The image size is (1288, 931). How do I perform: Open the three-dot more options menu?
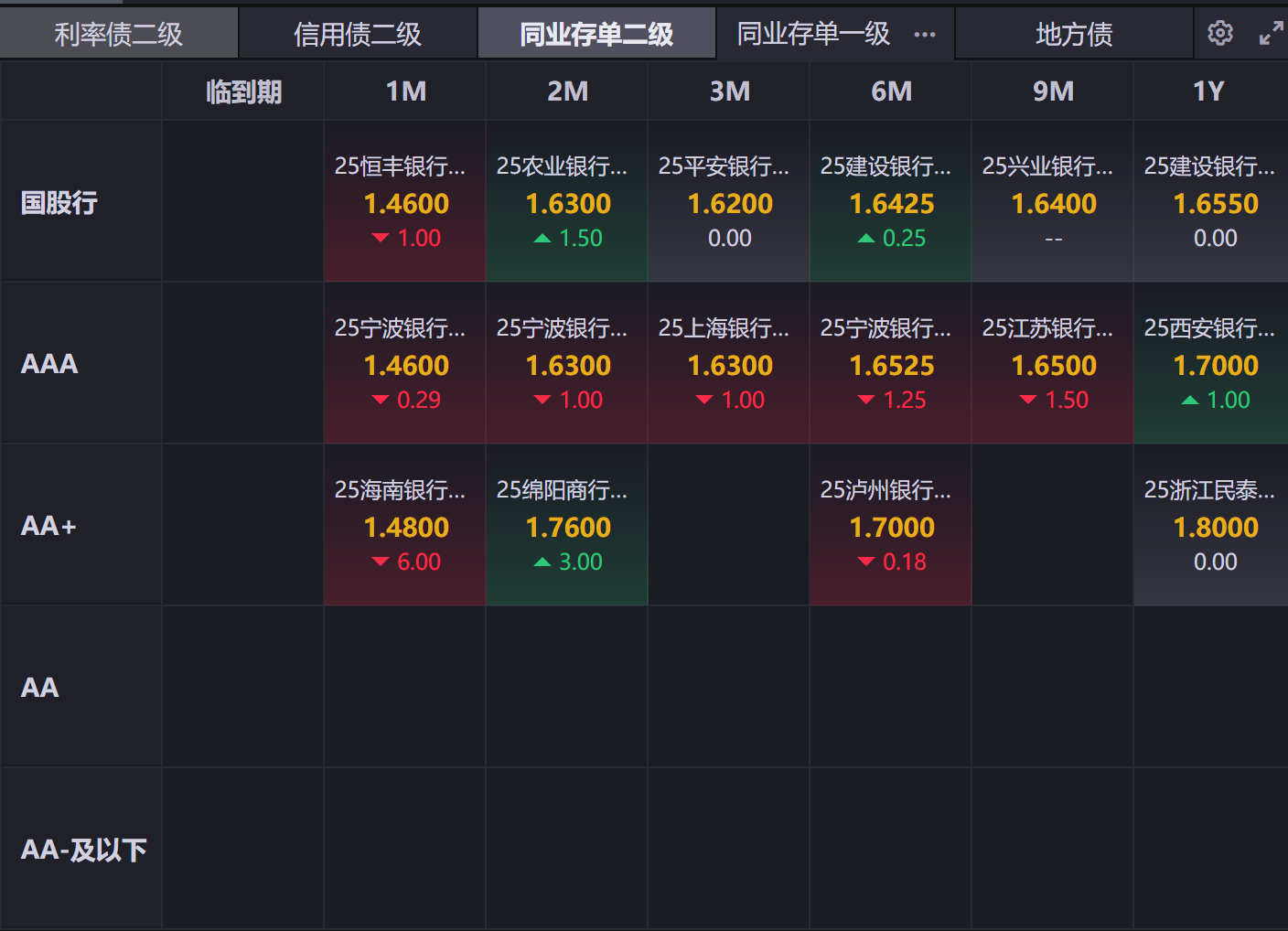pyautogui.click(x=925, y=35)
